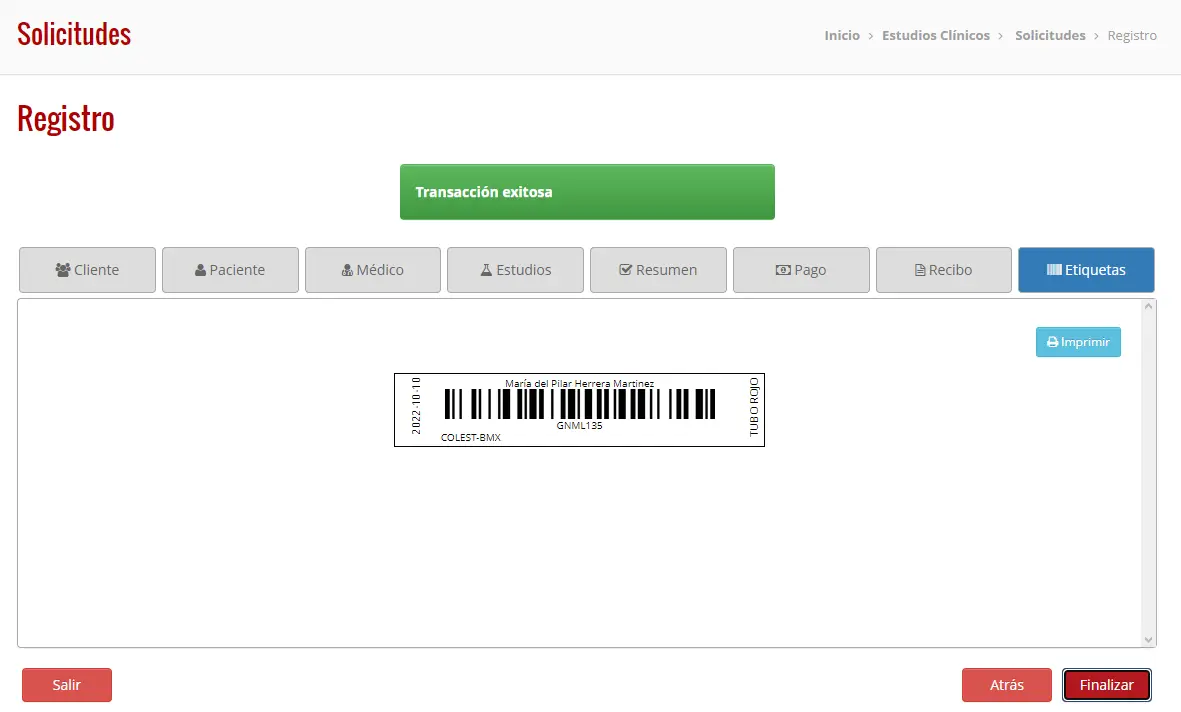Go back with the Atrás button
Screen dimensions: 1181x712
tap(1006, 685)
